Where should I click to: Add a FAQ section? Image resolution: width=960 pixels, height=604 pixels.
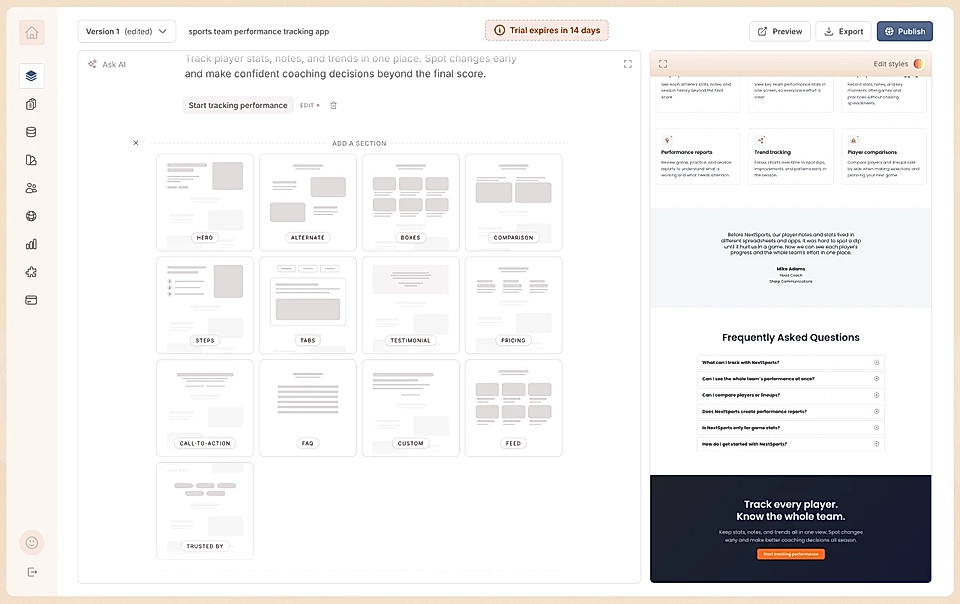click(308, 408)
